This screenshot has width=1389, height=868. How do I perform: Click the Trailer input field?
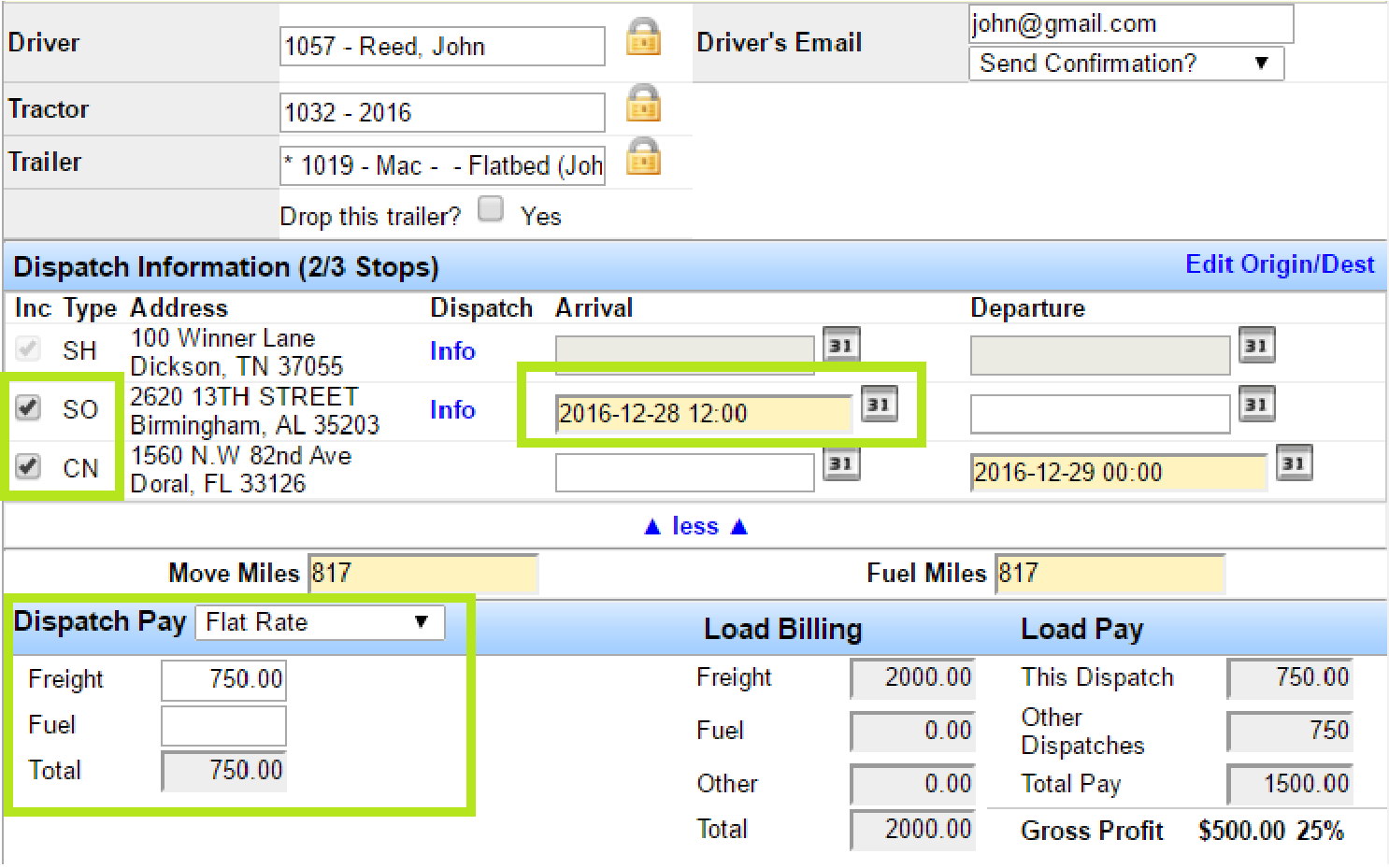pyautogui.click(x=442, y=166)
